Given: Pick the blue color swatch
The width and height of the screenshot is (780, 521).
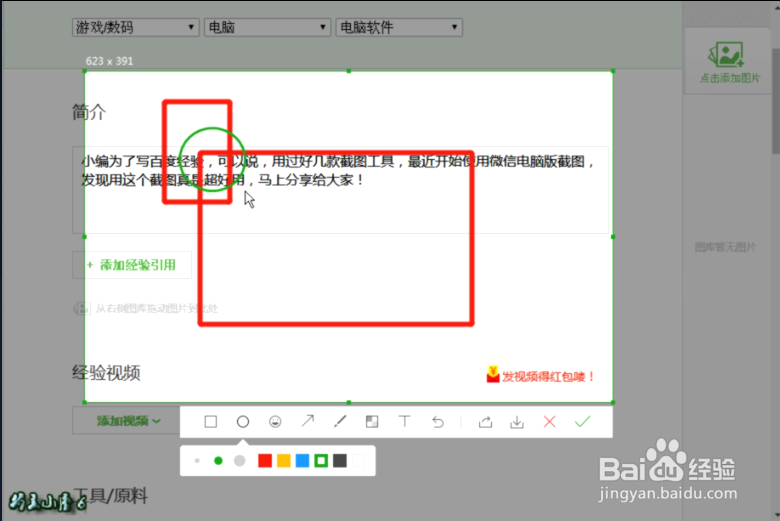Looking at the screenshot, I should (302, 461).
